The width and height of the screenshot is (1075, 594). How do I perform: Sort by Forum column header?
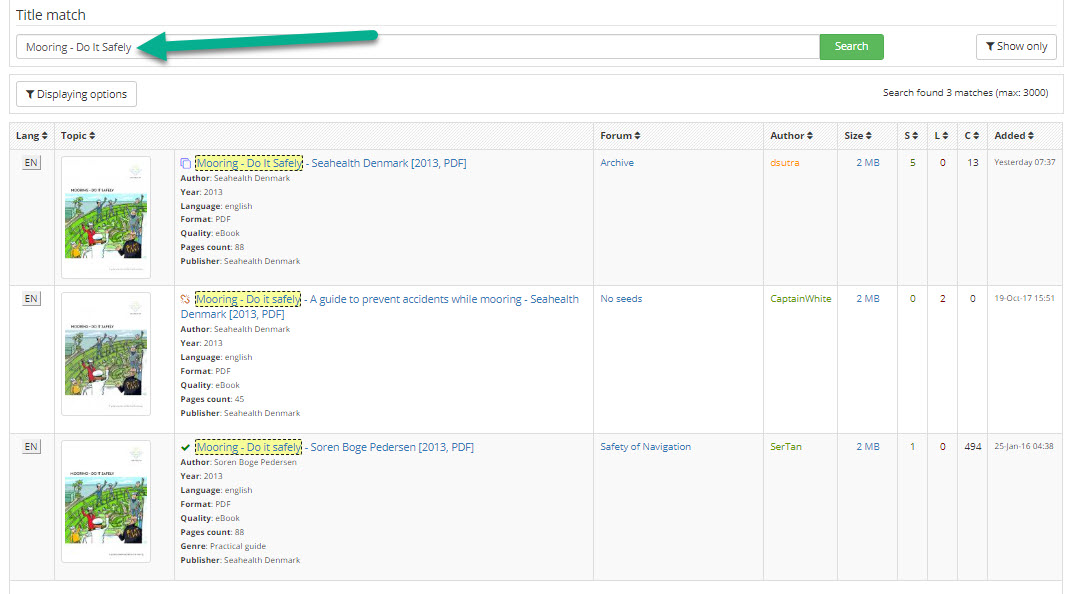620,136
